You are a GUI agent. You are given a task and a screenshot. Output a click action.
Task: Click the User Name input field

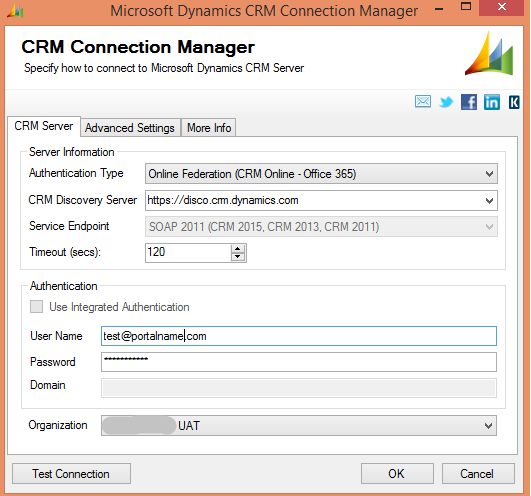[x=299, y=336]
